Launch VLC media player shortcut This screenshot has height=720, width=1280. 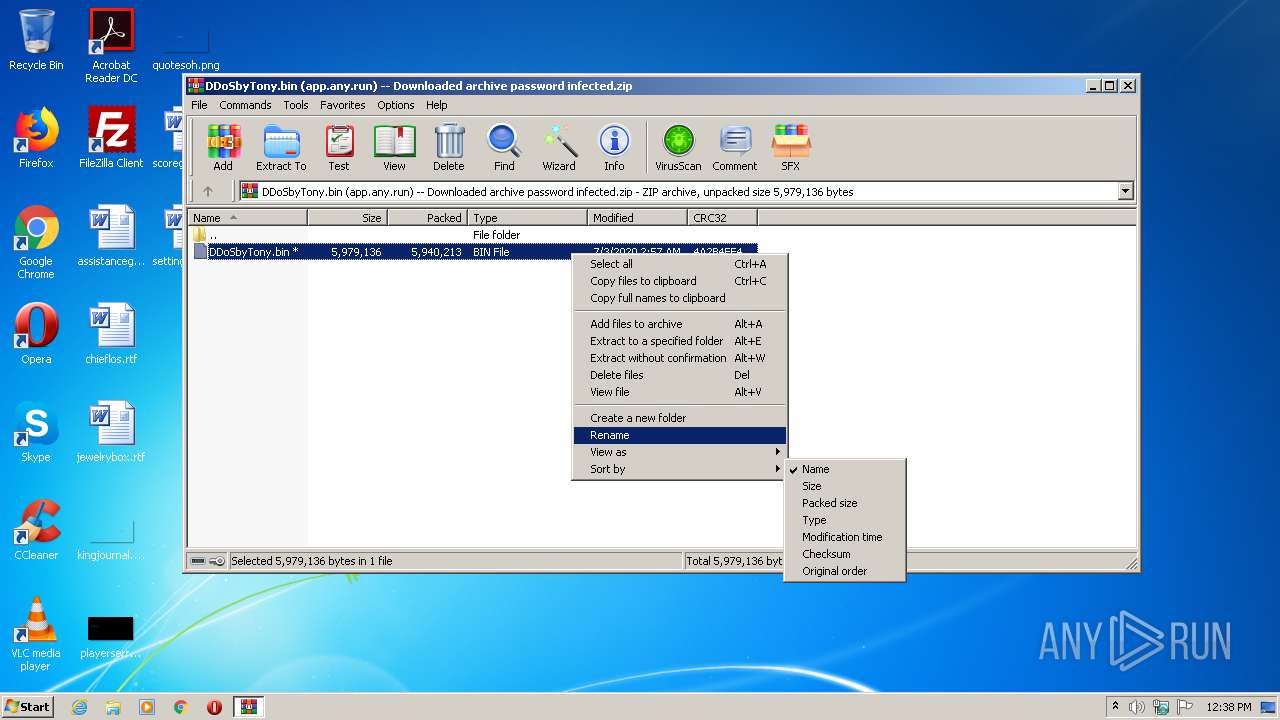click(x=36, y=634)
